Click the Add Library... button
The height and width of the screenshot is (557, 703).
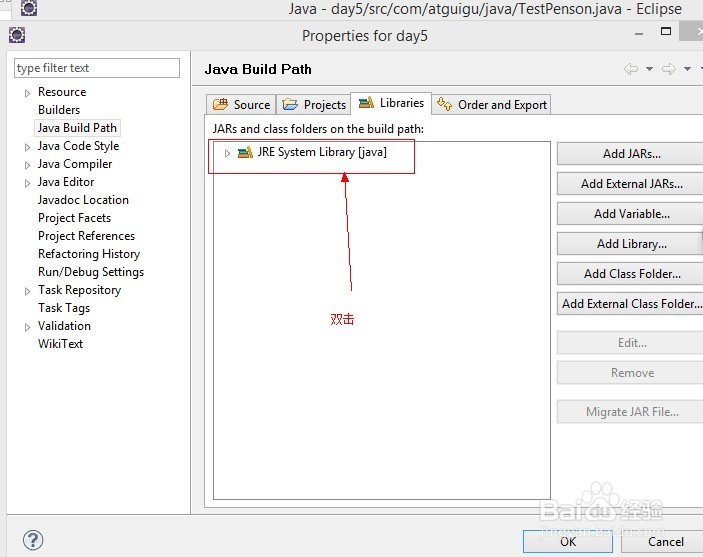pos(631,244)
